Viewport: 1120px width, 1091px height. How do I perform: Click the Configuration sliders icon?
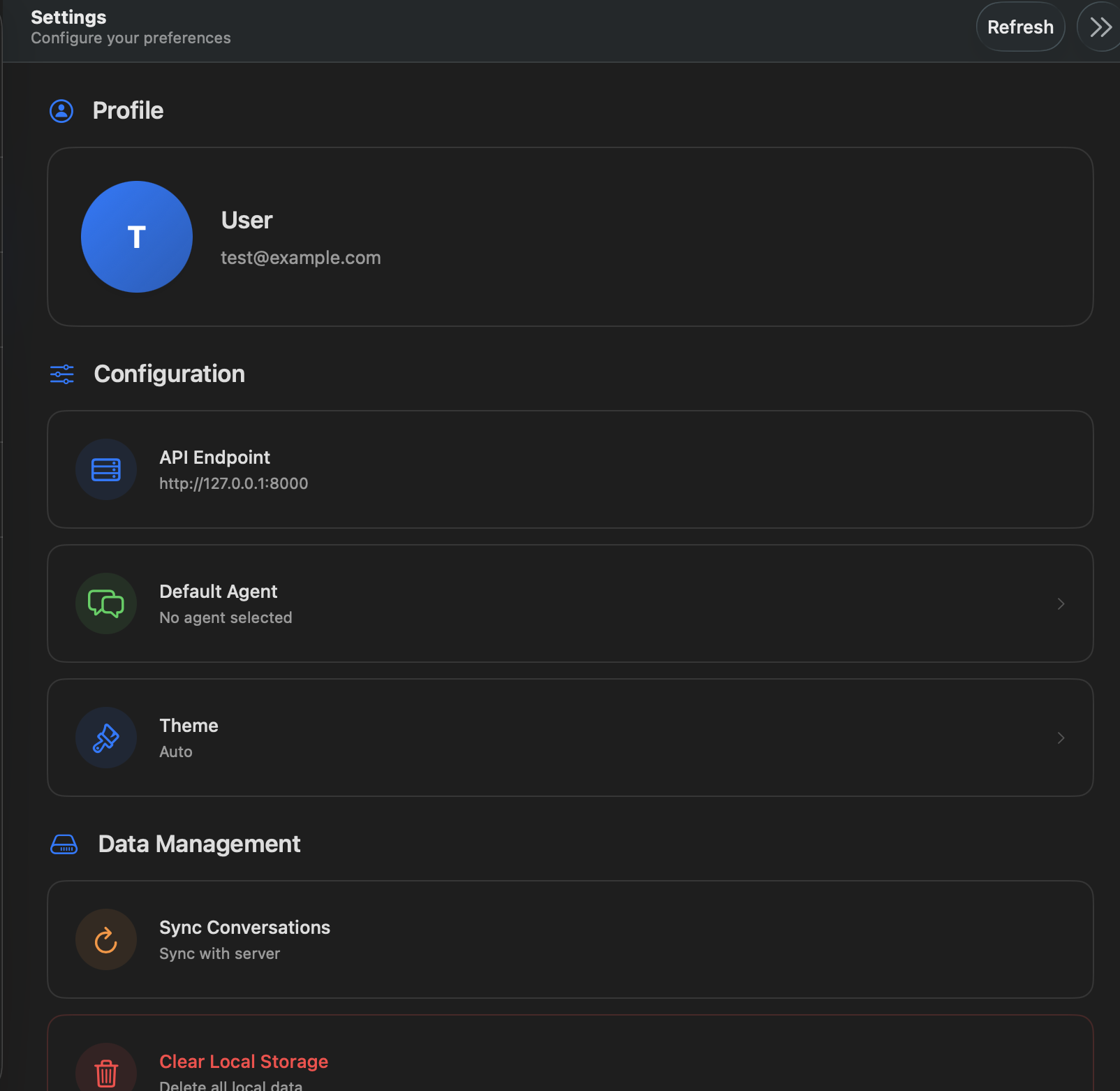(61, 374)
